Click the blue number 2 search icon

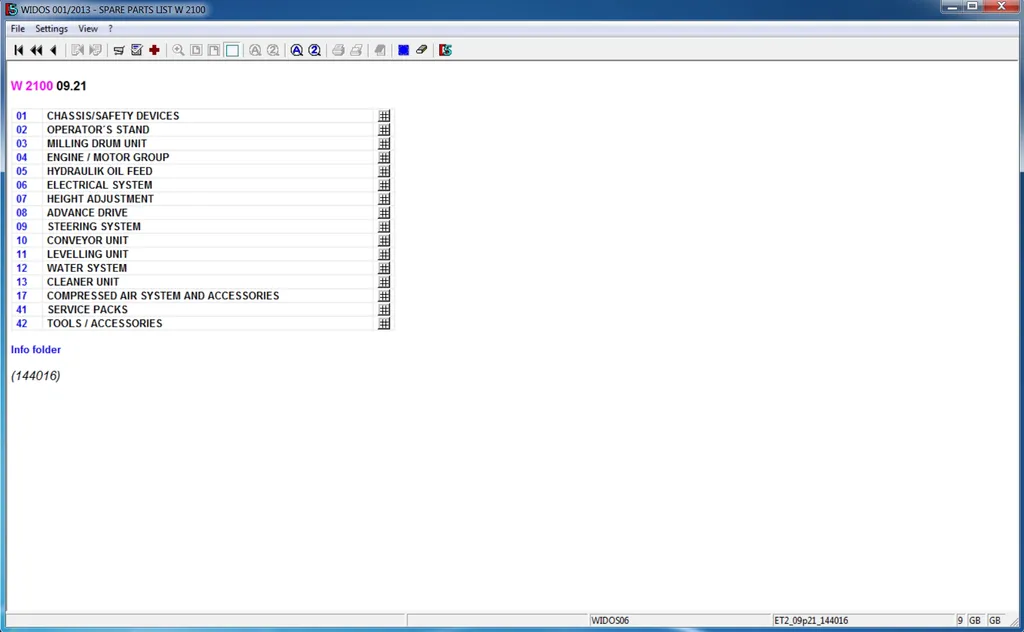click(x=314, y=50)
